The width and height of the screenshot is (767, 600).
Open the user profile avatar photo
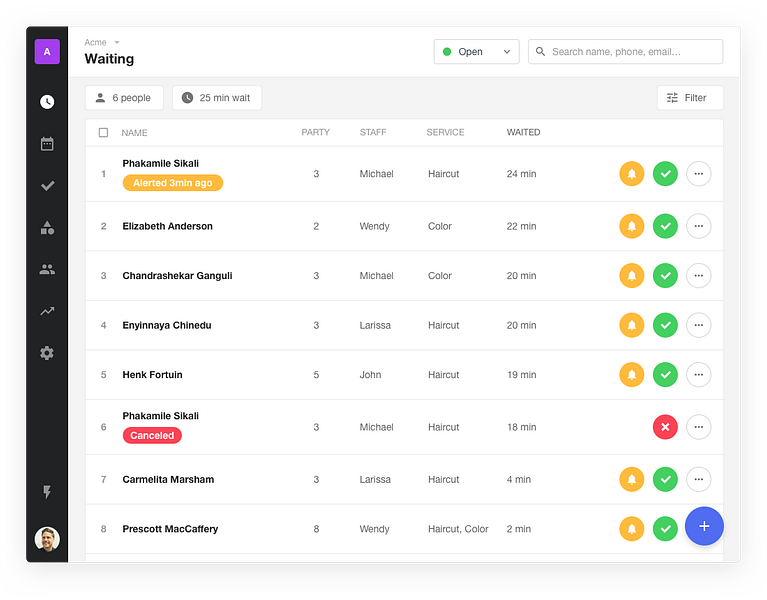click(47, 539)
